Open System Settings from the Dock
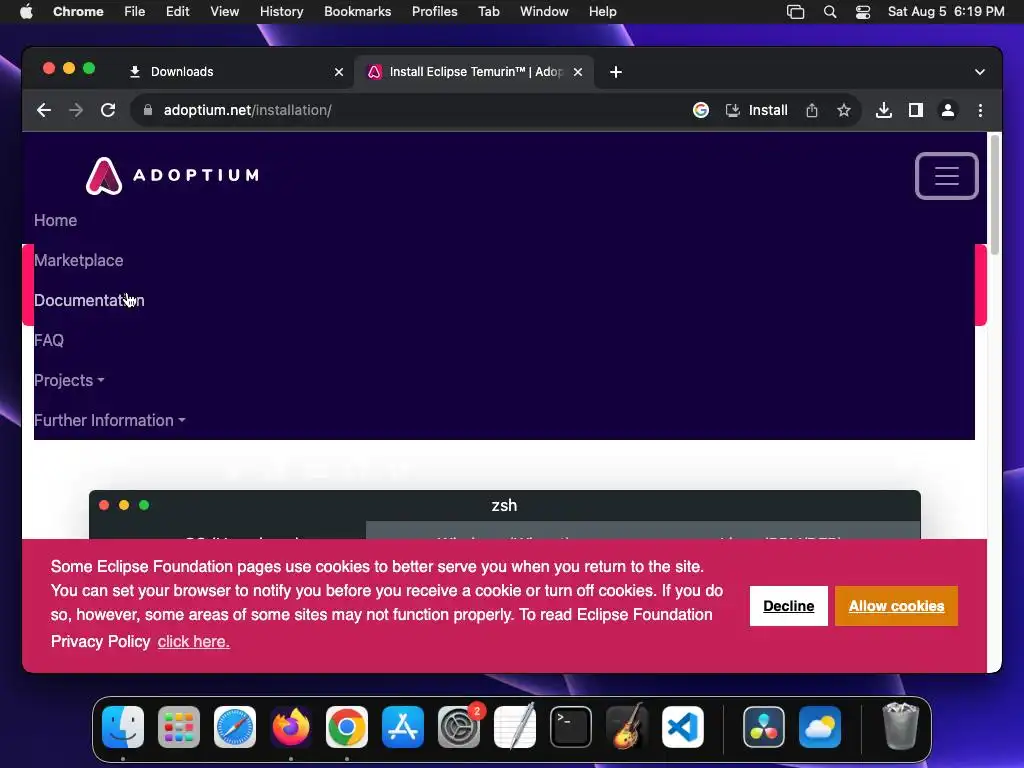Screen dimensions: 1024x768 pyautogui.click(x=458, y=727)
